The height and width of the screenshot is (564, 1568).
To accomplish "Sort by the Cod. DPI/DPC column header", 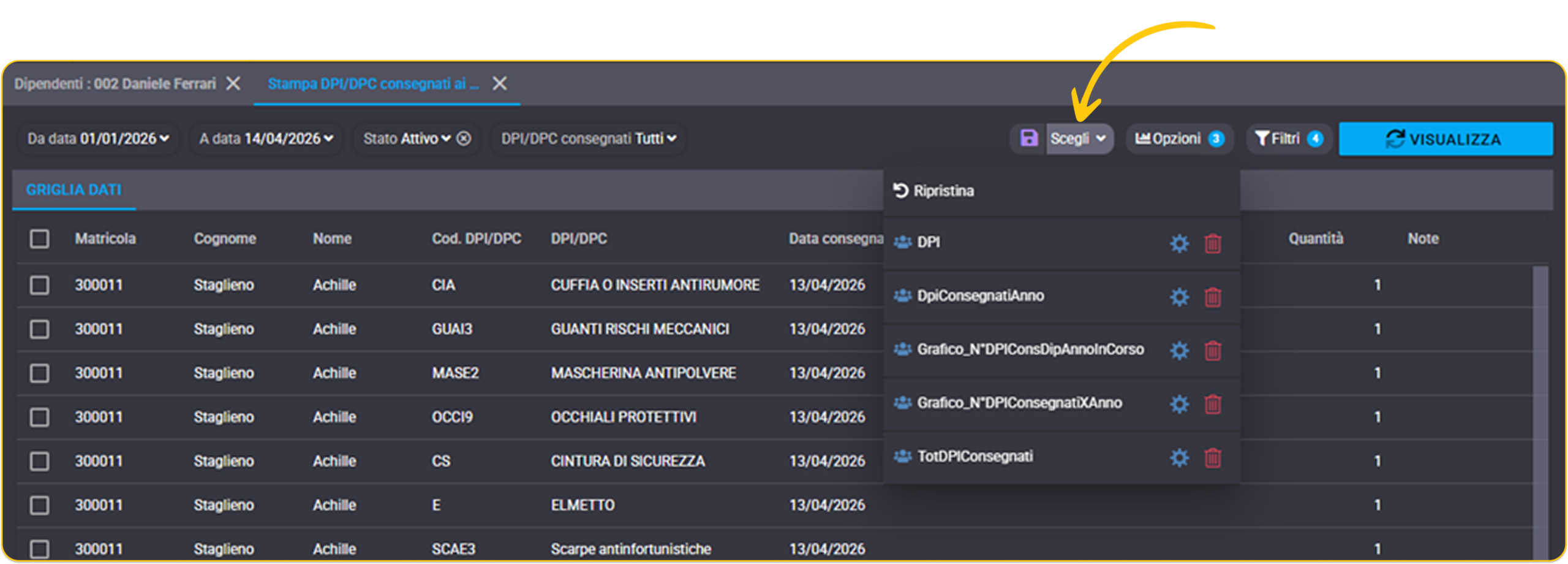I will (477, 238).
